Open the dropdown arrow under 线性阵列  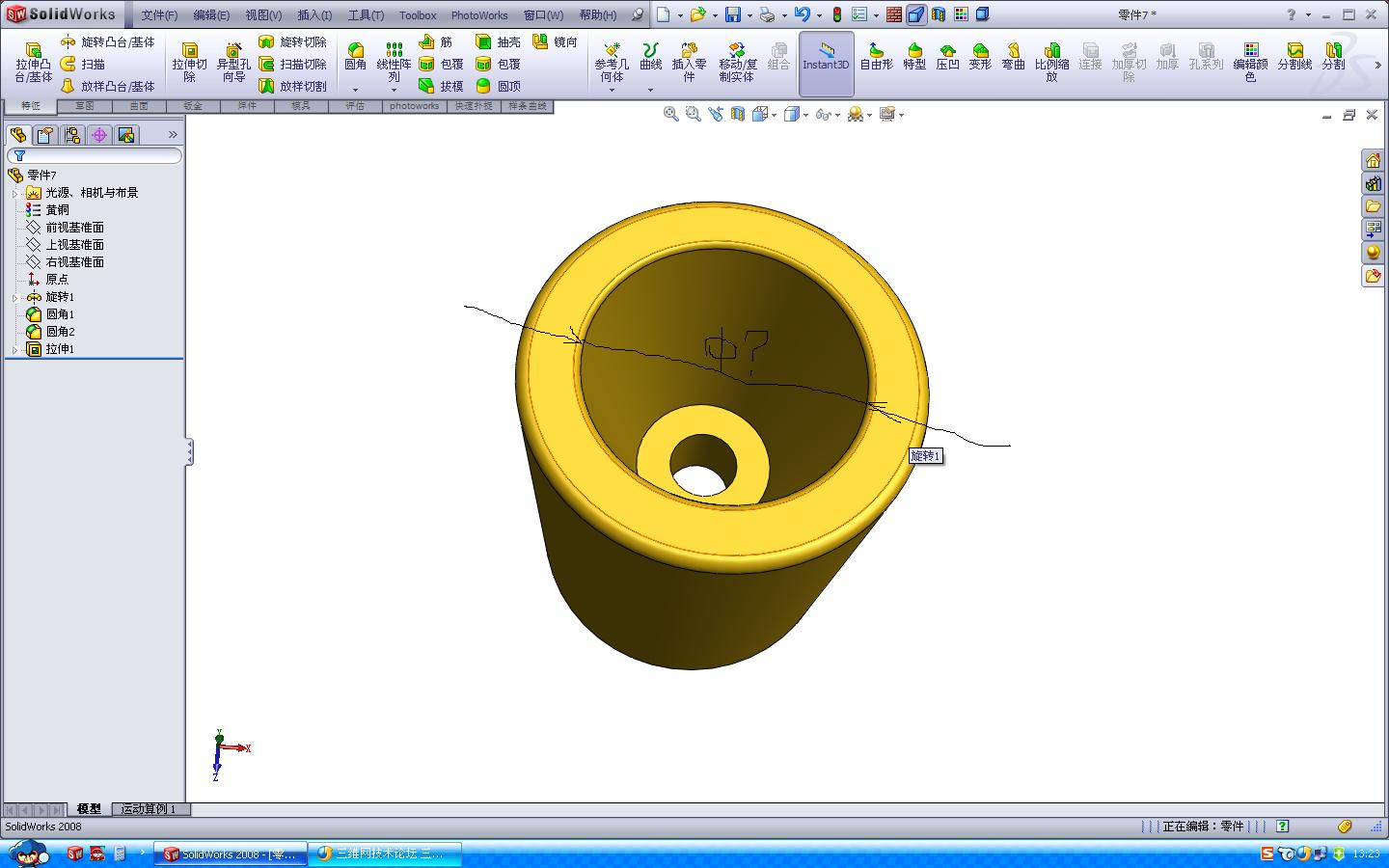[x=394, y=90]
